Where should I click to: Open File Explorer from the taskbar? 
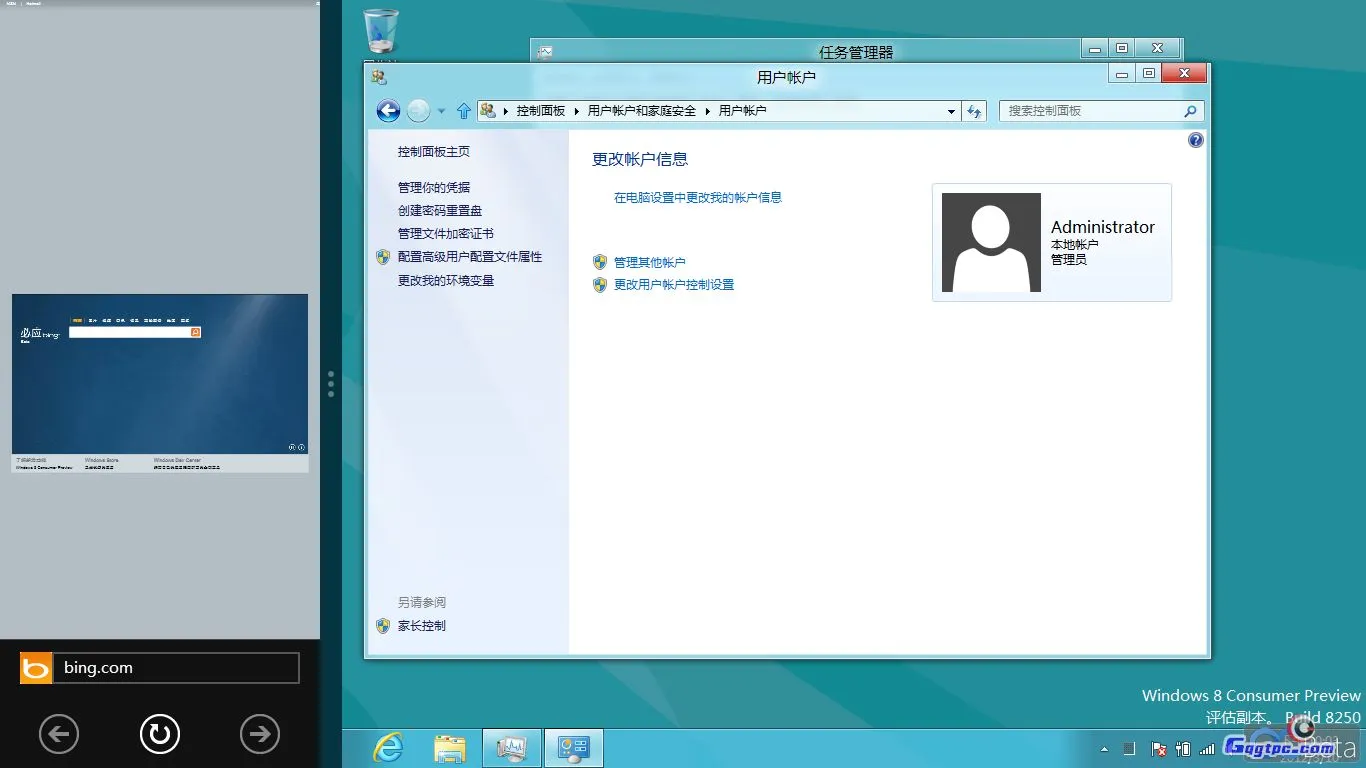[449, 747]
